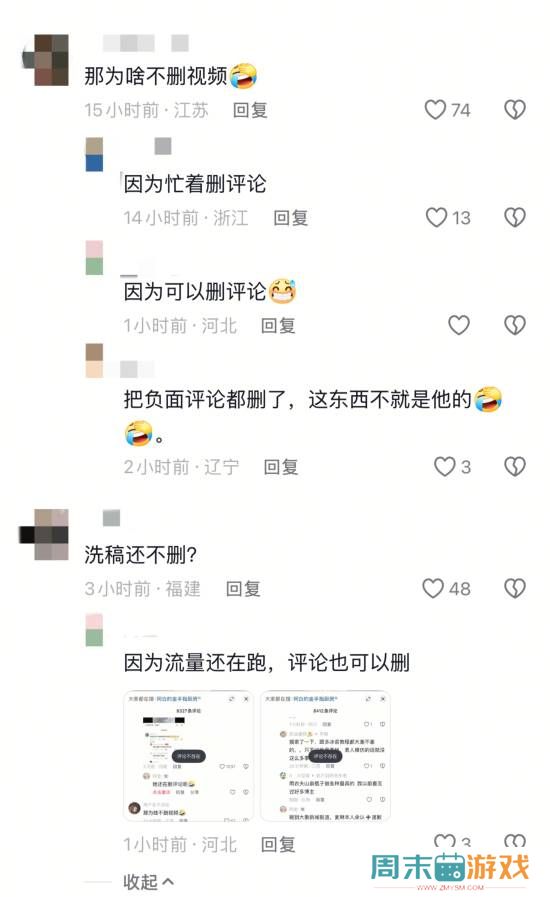Like the '洗稿还不删?' comment with 48 likes
The image size is (550, 897).
(x=433, y=588)
